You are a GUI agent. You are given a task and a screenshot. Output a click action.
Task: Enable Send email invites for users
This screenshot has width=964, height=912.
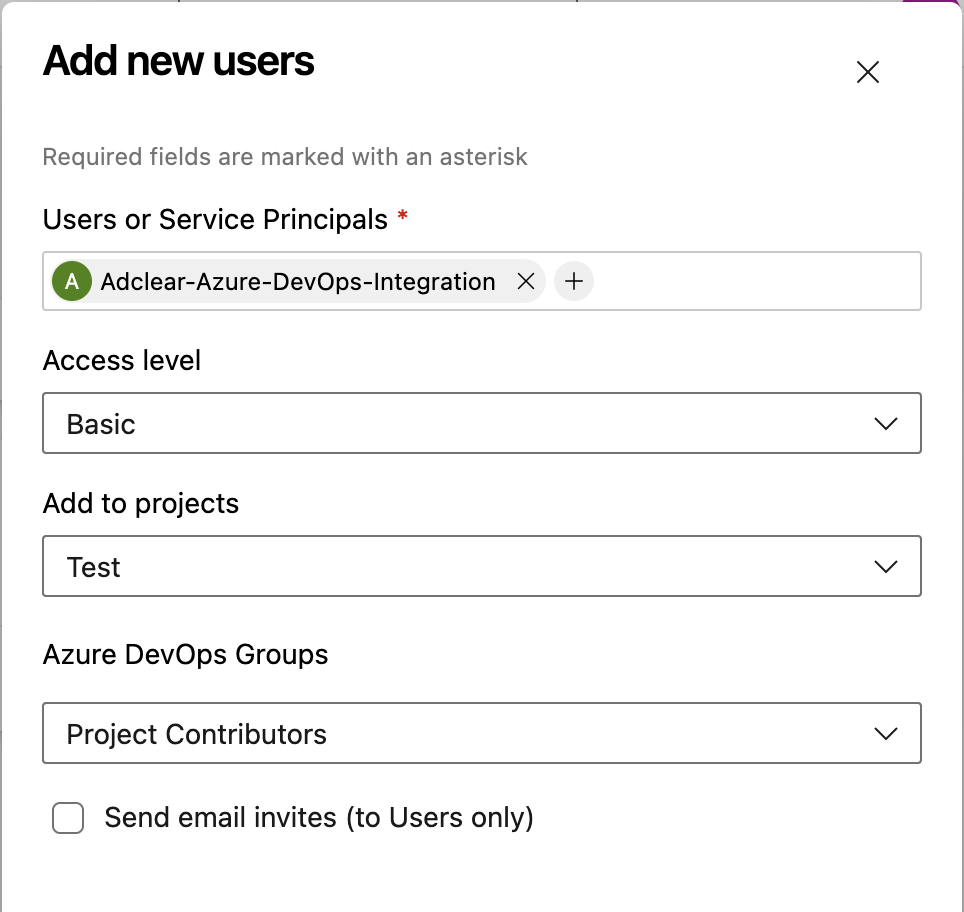pos(68,818)
